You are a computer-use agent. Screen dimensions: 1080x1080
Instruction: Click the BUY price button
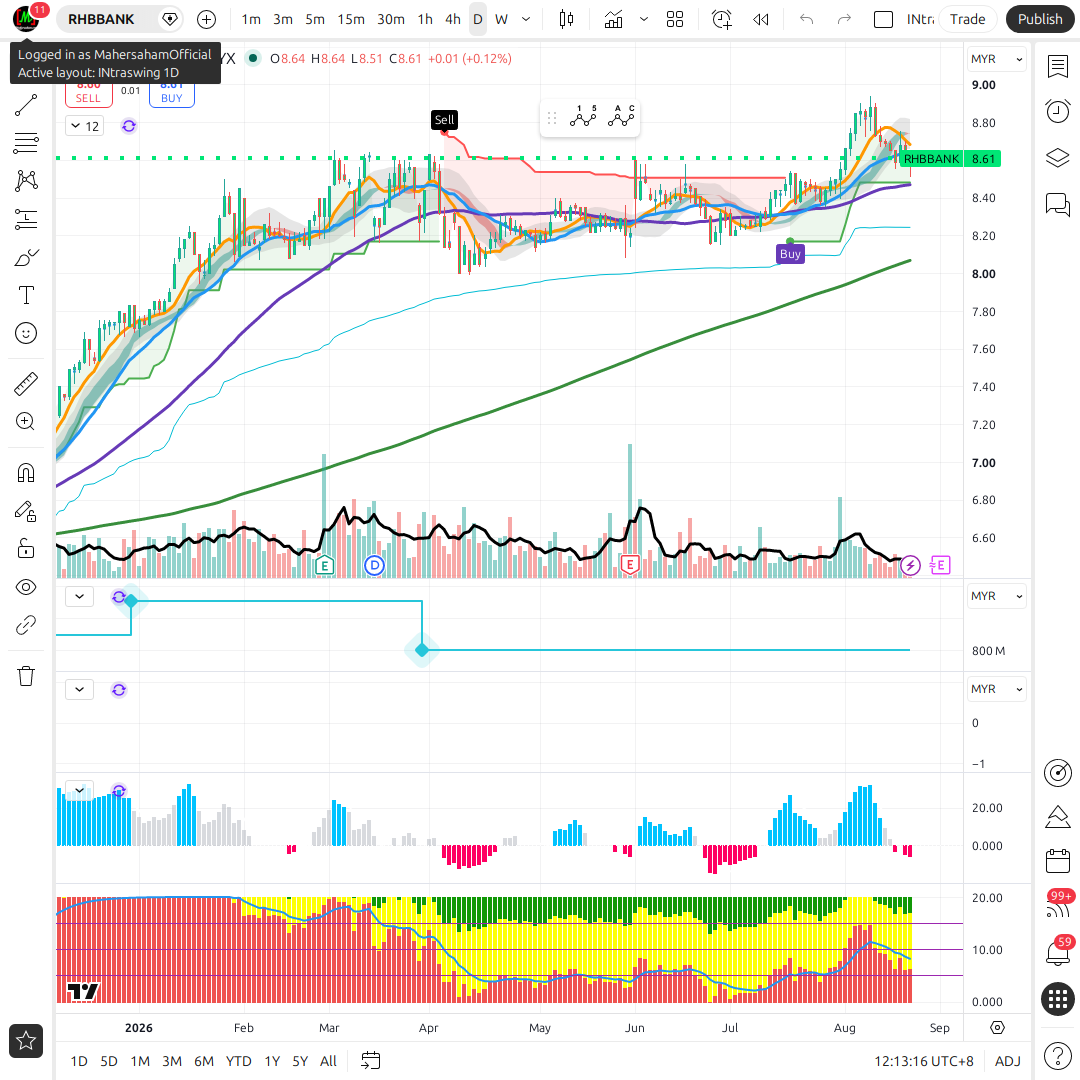172,94
